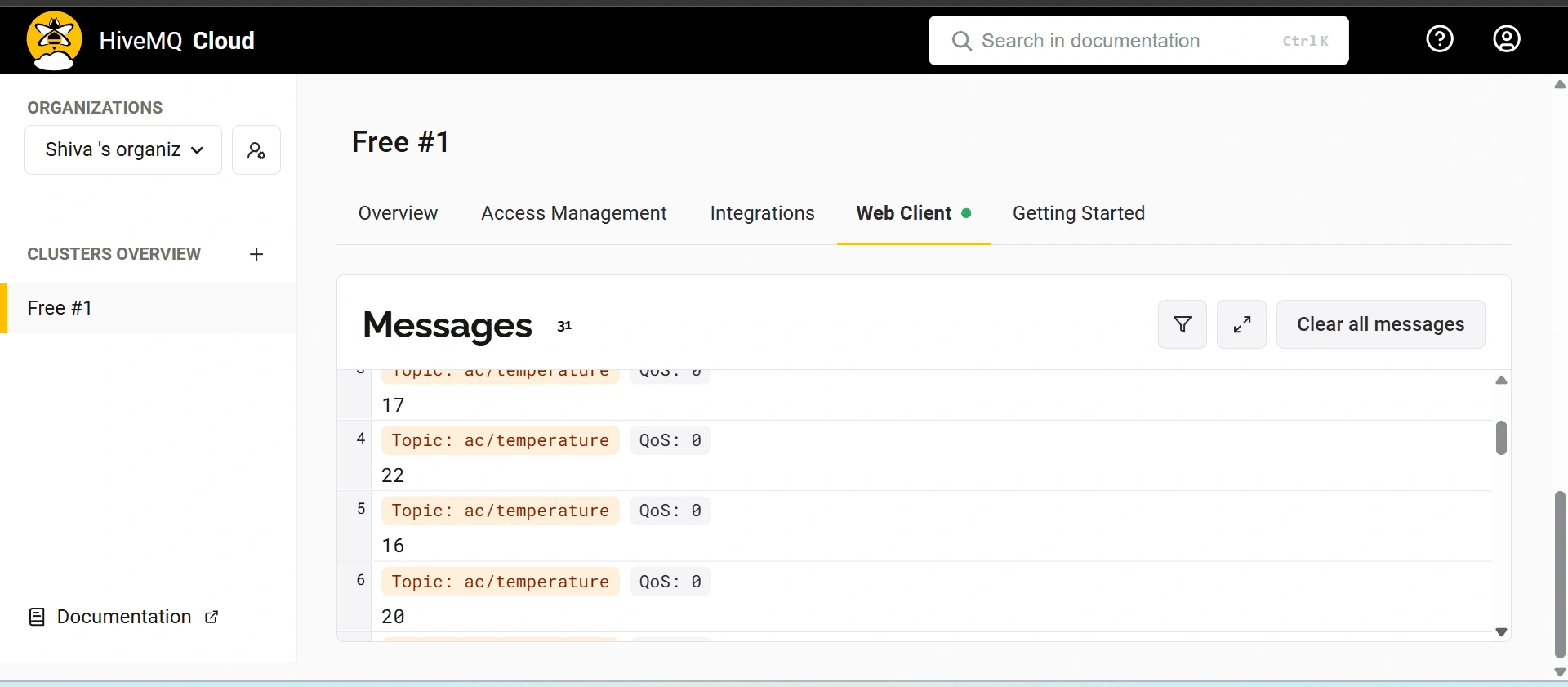Click the search magnifier icon
Viewport: 1568px width, 687px height.
pyautogui.click(x=962, y=41)
